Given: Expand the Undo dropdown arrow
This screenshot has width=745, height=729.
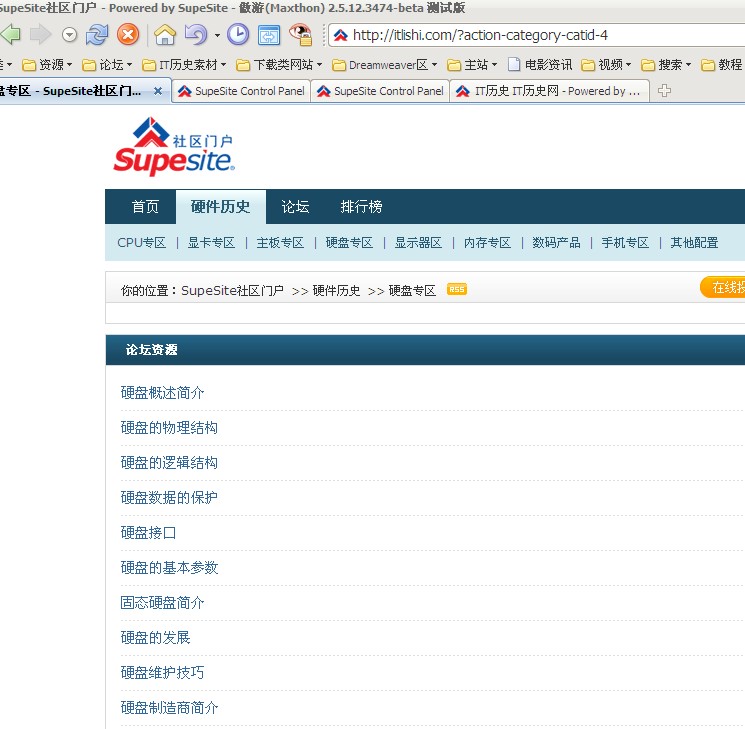Looking at the screenshot, I should tap(217, 35).
